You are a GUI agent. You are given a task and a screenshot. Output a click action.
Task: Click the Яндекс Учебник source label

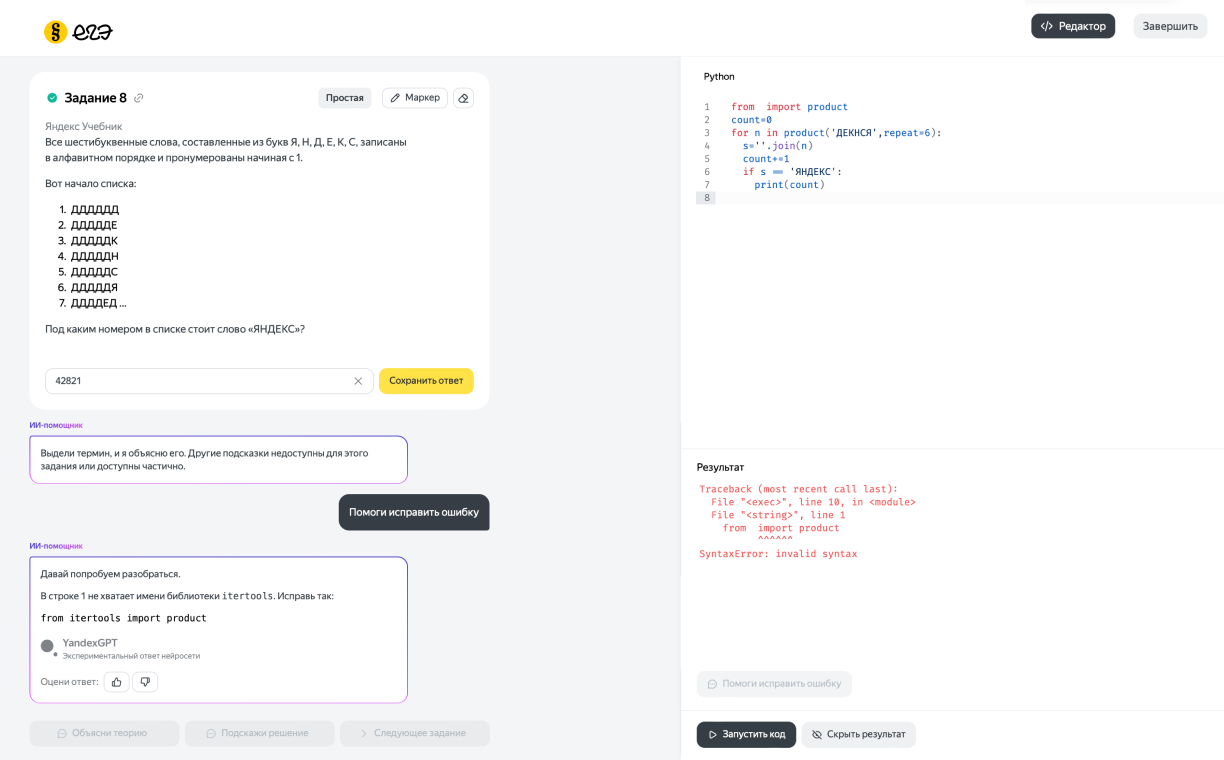(84, 126)
